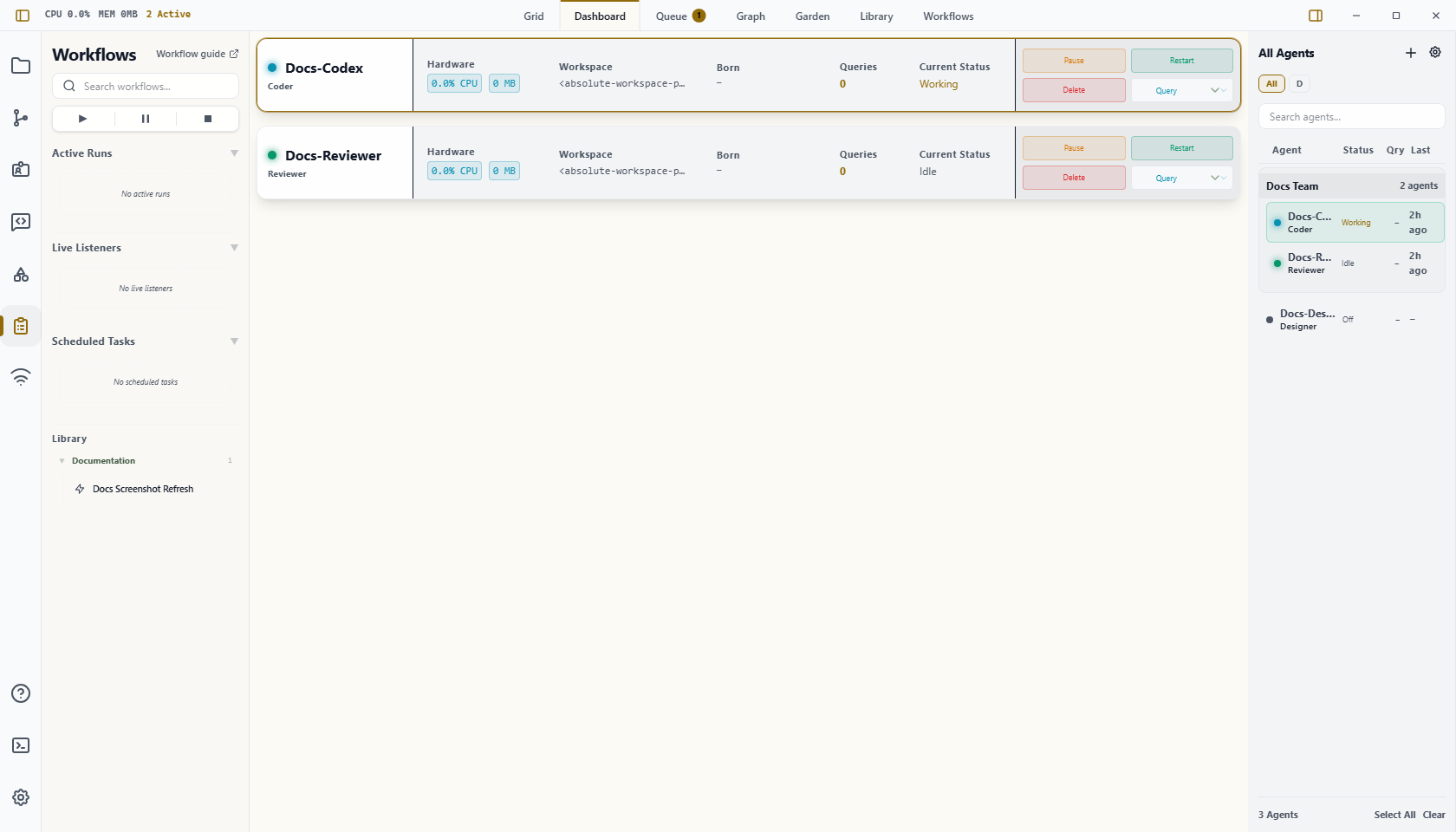Open the wifi signal sidebar icon
Image resolution: width=1456 pixels, height=832 pixels.
click(21, 377)
